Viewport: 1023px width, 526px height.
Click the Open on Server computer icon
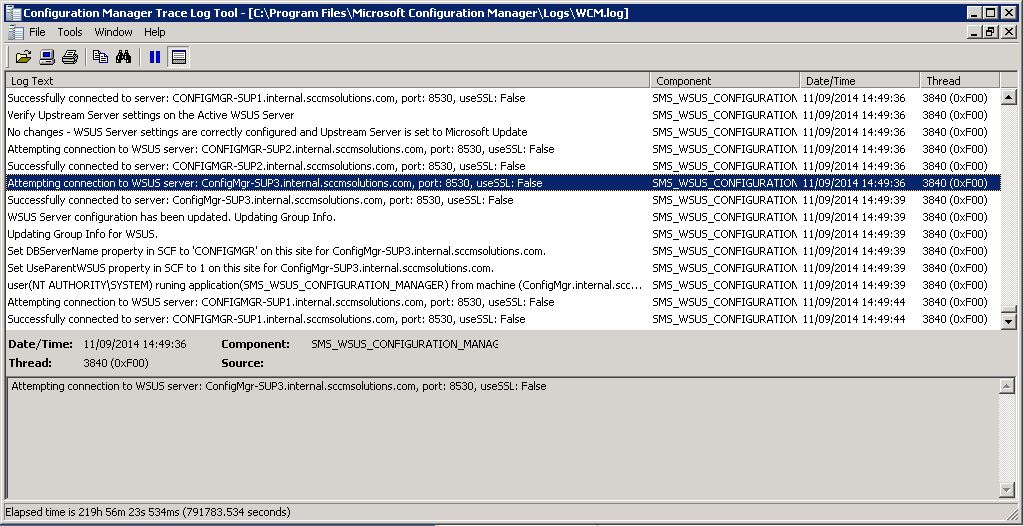coord(47,57)
